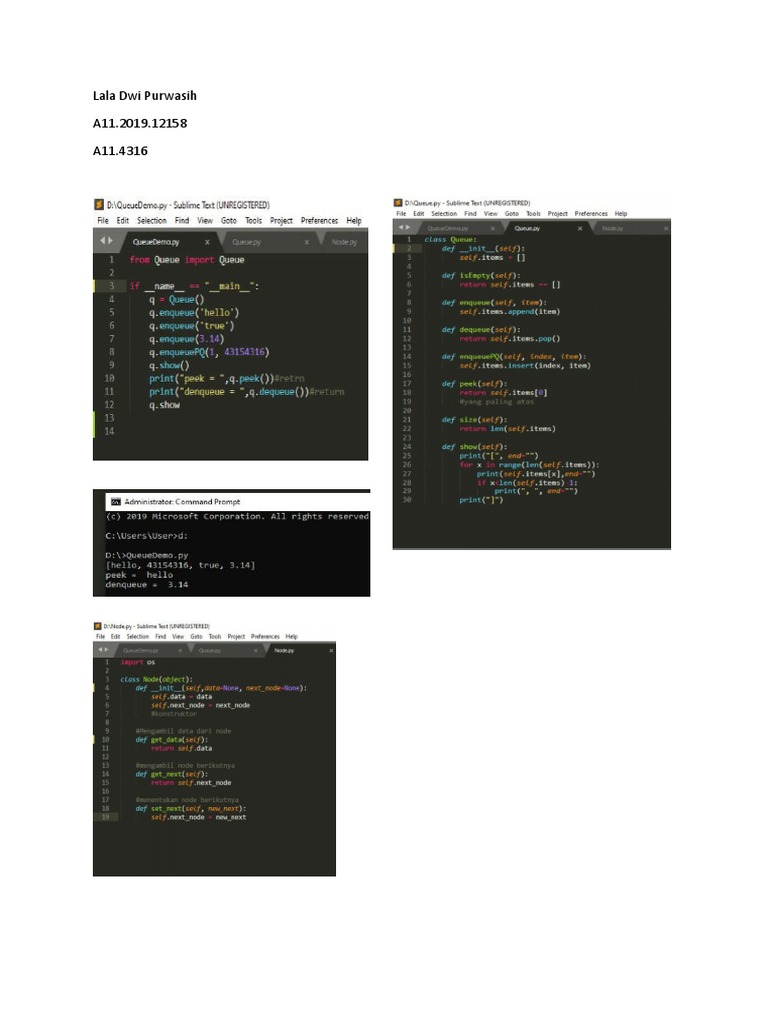Click "def get_data(self):" in Node.py window
Viewport: 768px width, 1024px height.
click(x=172, y=740)
